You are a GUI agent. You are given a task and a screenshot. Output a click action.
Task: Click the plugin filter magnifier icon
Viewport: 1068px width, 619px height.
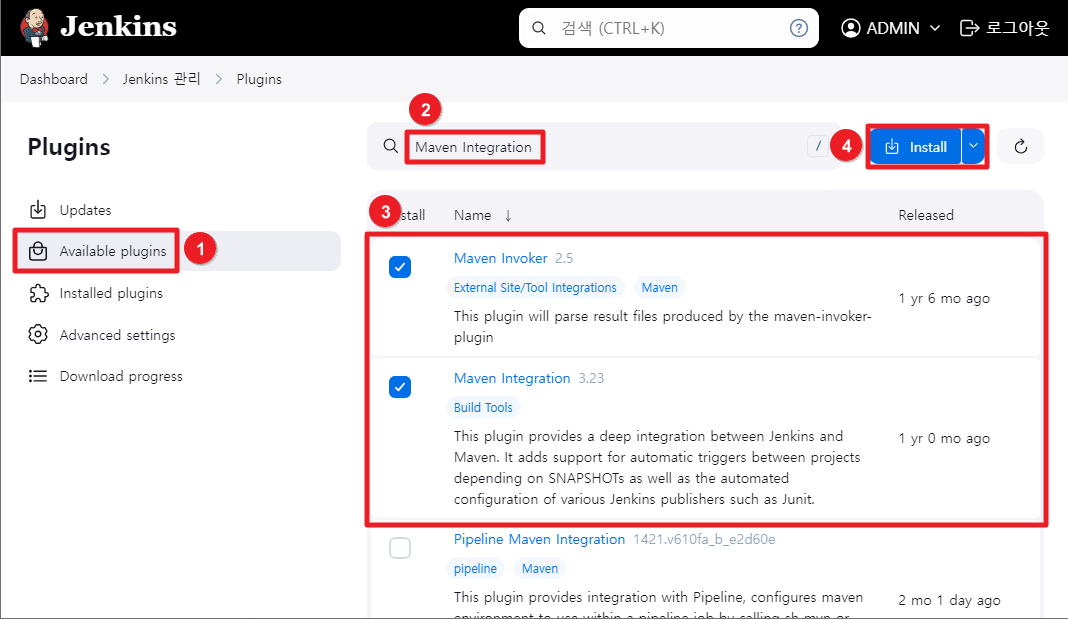pos(390,146)
